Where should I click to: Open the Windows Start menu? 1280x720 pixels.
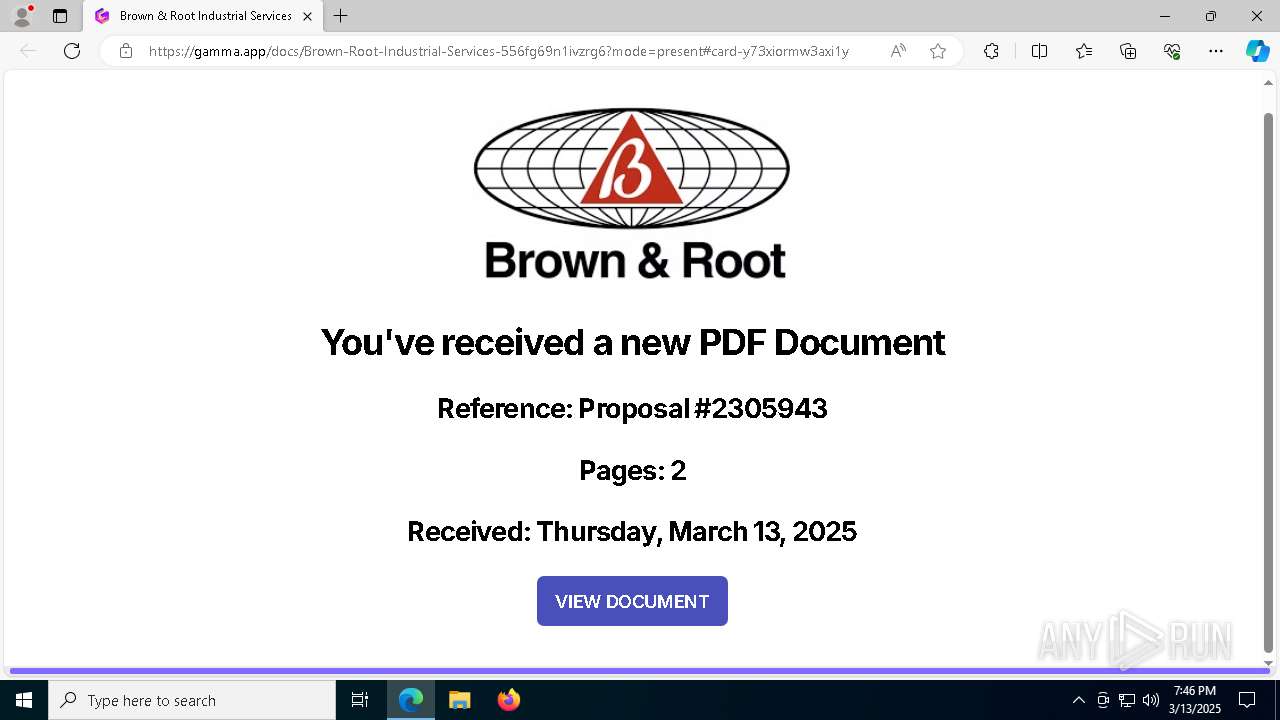click(x=24, y=700)
